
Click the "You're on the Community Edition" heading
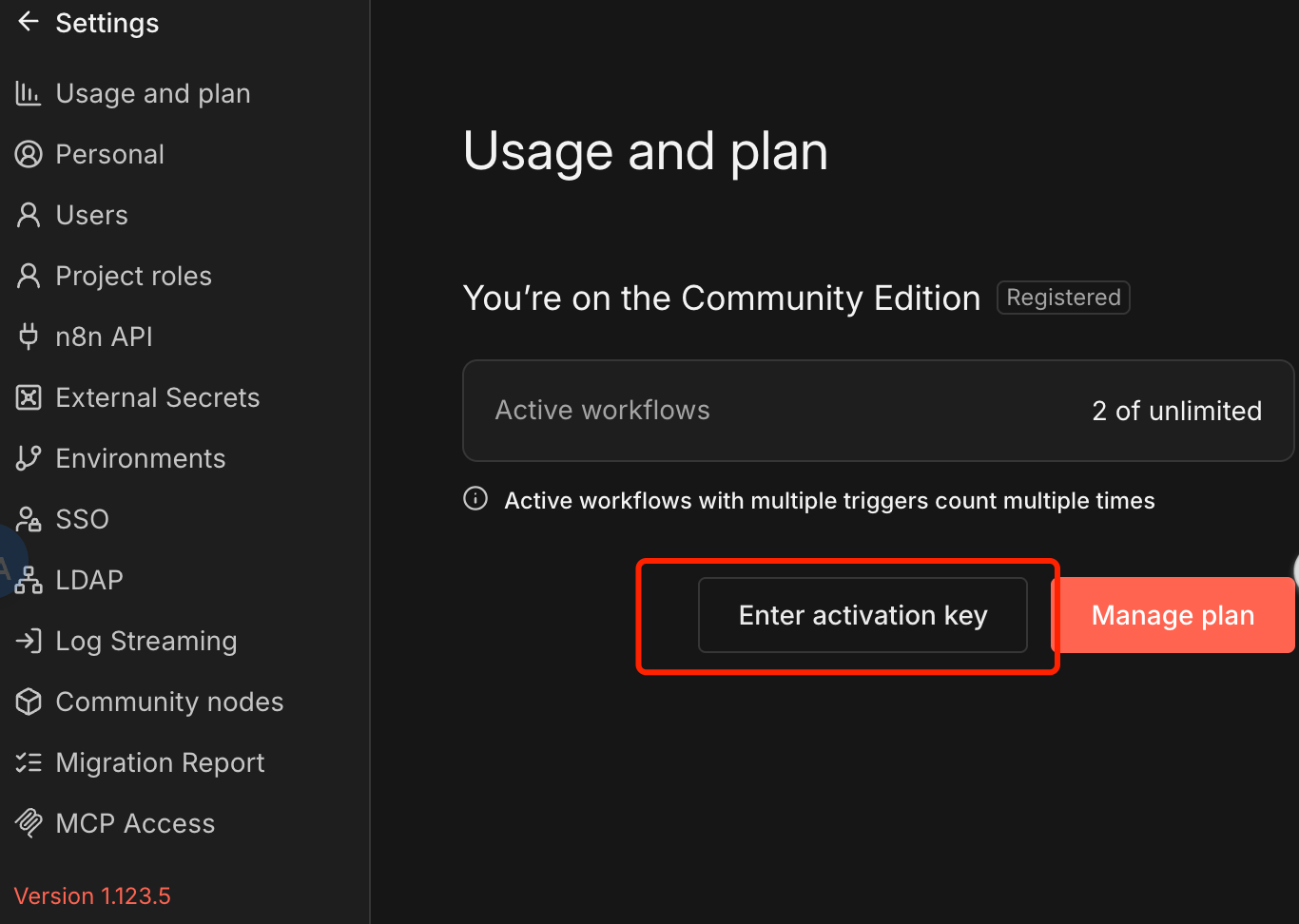pos(722,298)
